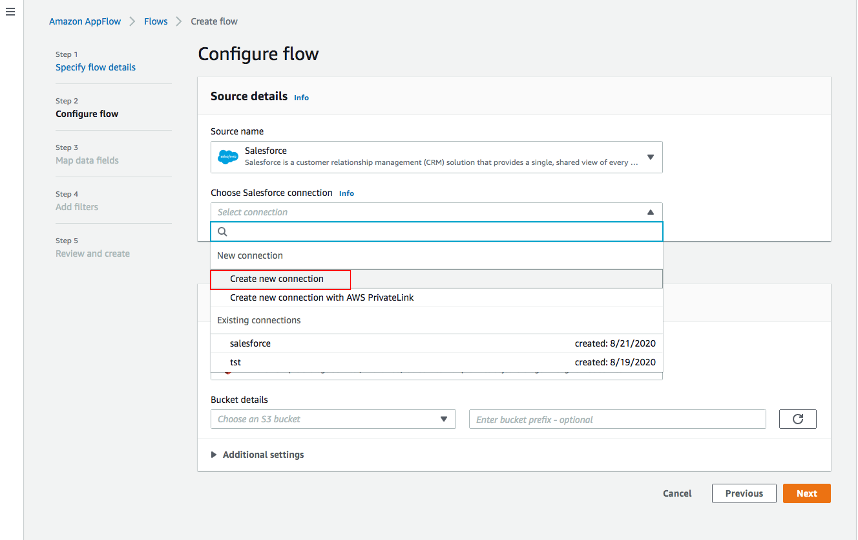Open the hamburger navigation menu
The image size is (858, 540).
tap(11, 11)
